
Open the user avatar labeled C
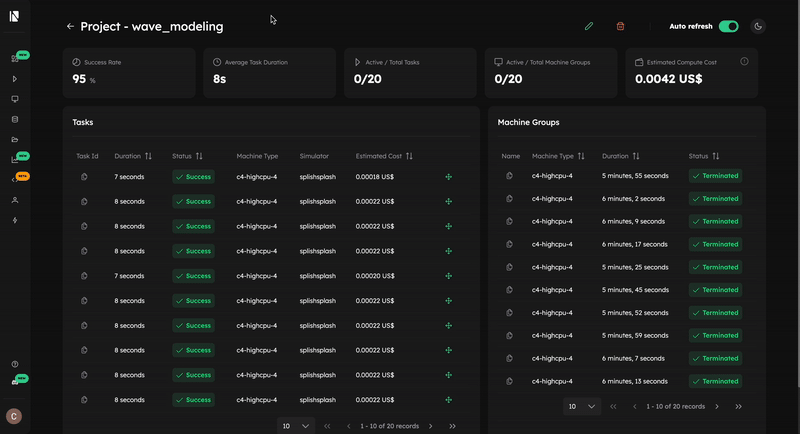tap(14, 416)
